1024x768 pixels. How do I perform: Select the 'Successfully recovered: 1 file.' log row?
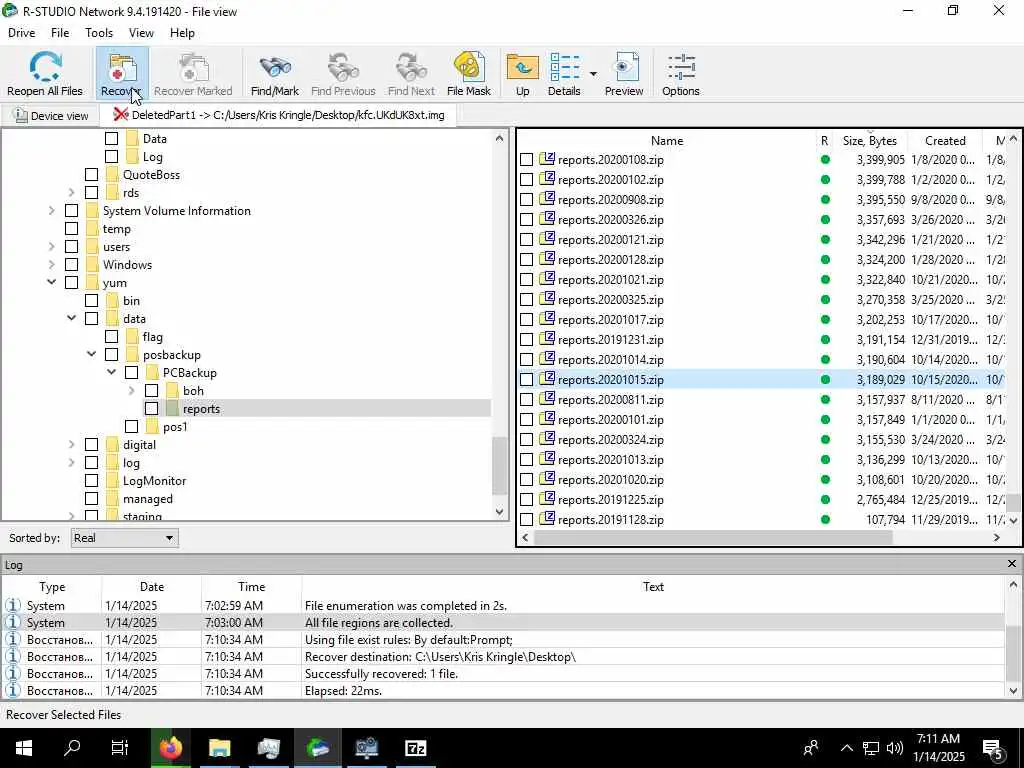(503, 673)
